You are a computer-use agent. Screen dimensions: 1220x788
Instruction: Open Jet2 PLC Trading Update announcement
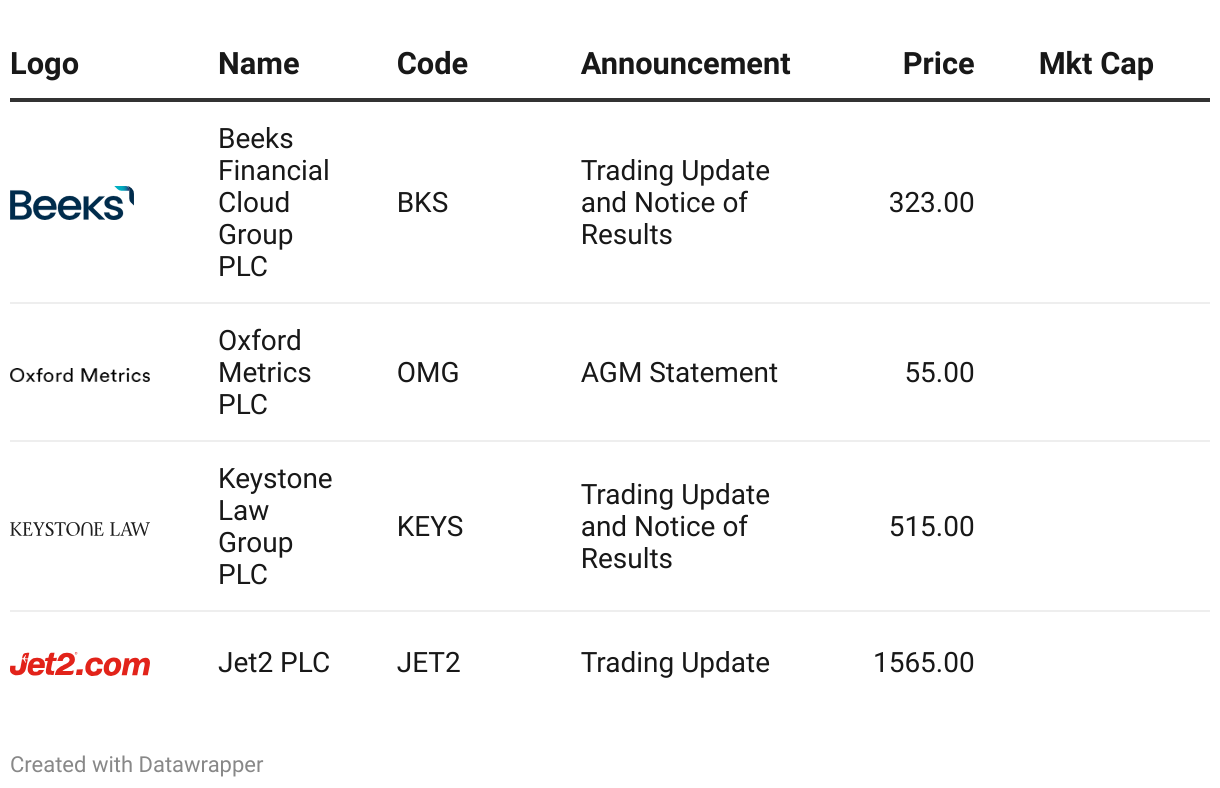[x=675, y=663]
